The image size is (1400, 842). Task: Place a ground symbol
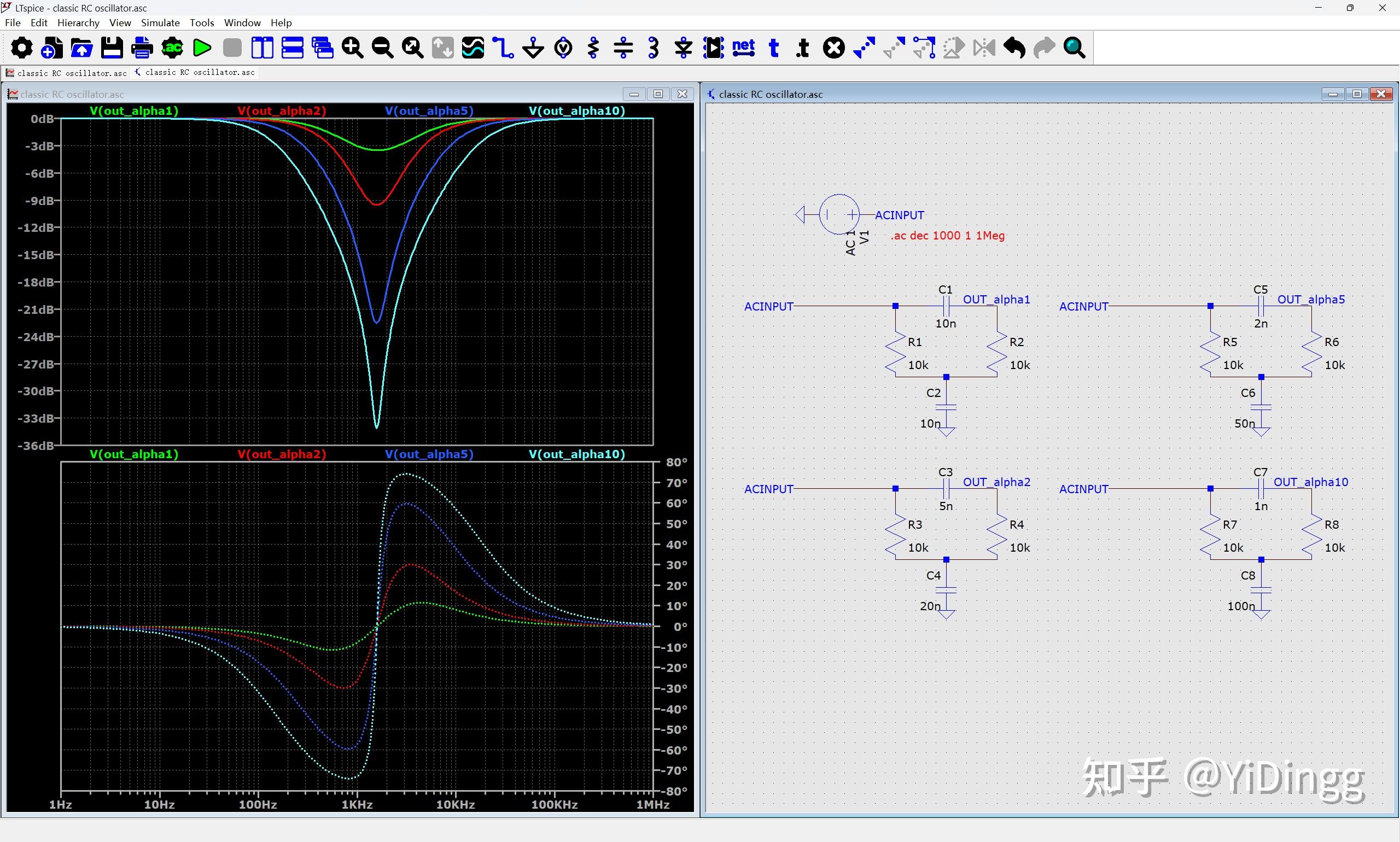pyautogui.click(x=533, y=48)
